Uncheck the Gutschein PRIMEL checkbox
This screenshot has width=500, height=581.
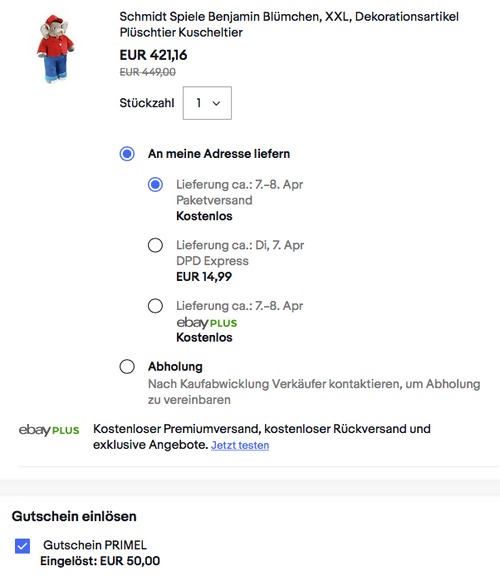click(23, 546)
